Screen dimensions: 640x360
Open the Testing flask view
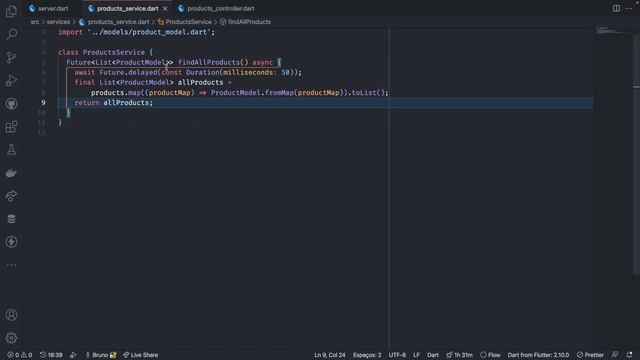(x=11, y=150)
